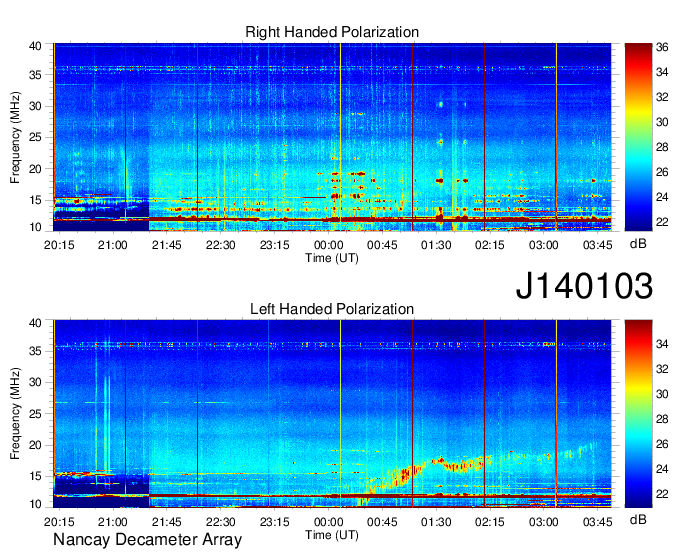This screenshot has width=680, height=552.
Task: Click '01:30' time tick on Right Handed plot
Action: 436,245
